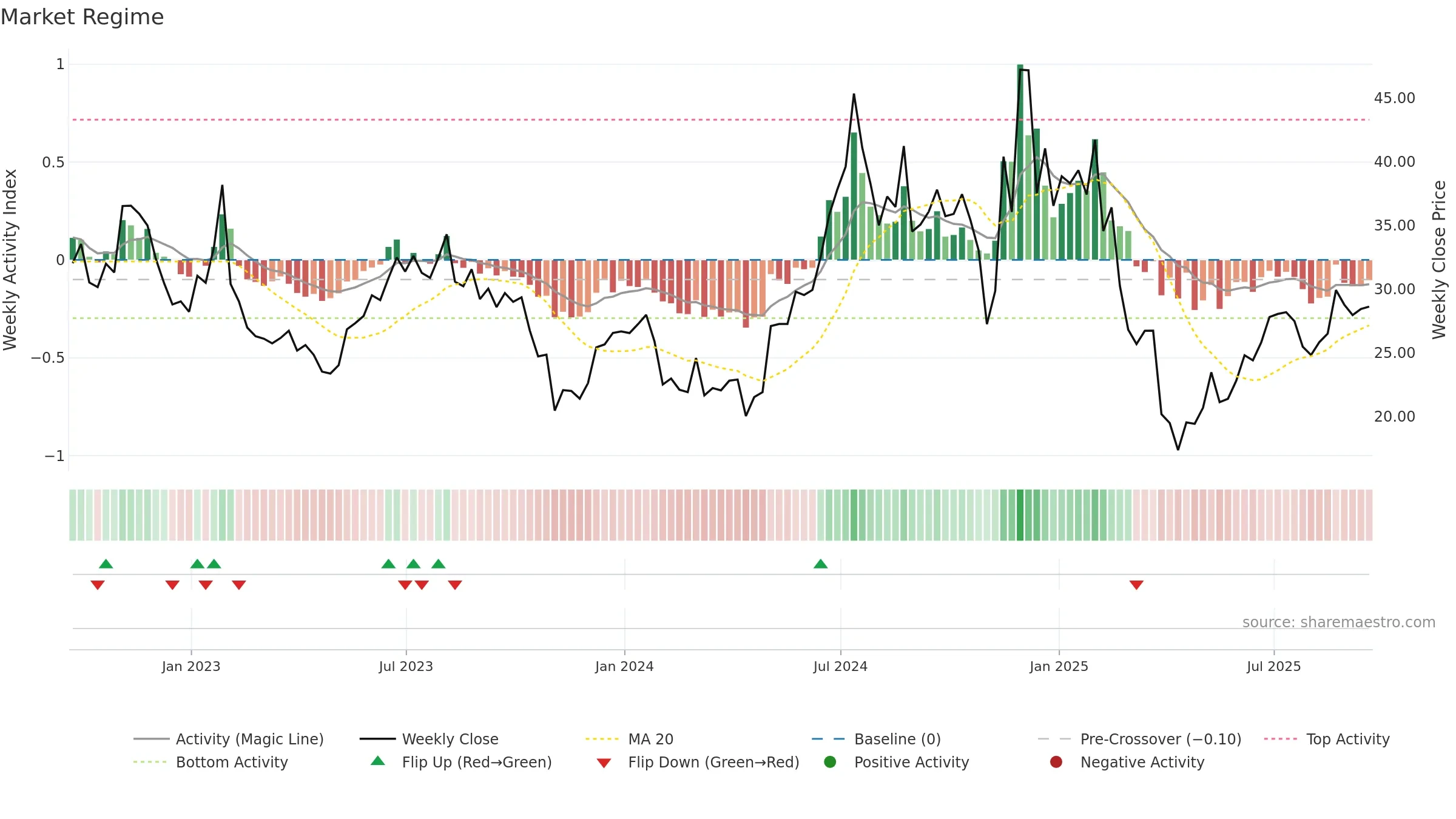Click the −0.5 activity index tick label
Screen dimensions: 1456x819
tap(47, 358)
